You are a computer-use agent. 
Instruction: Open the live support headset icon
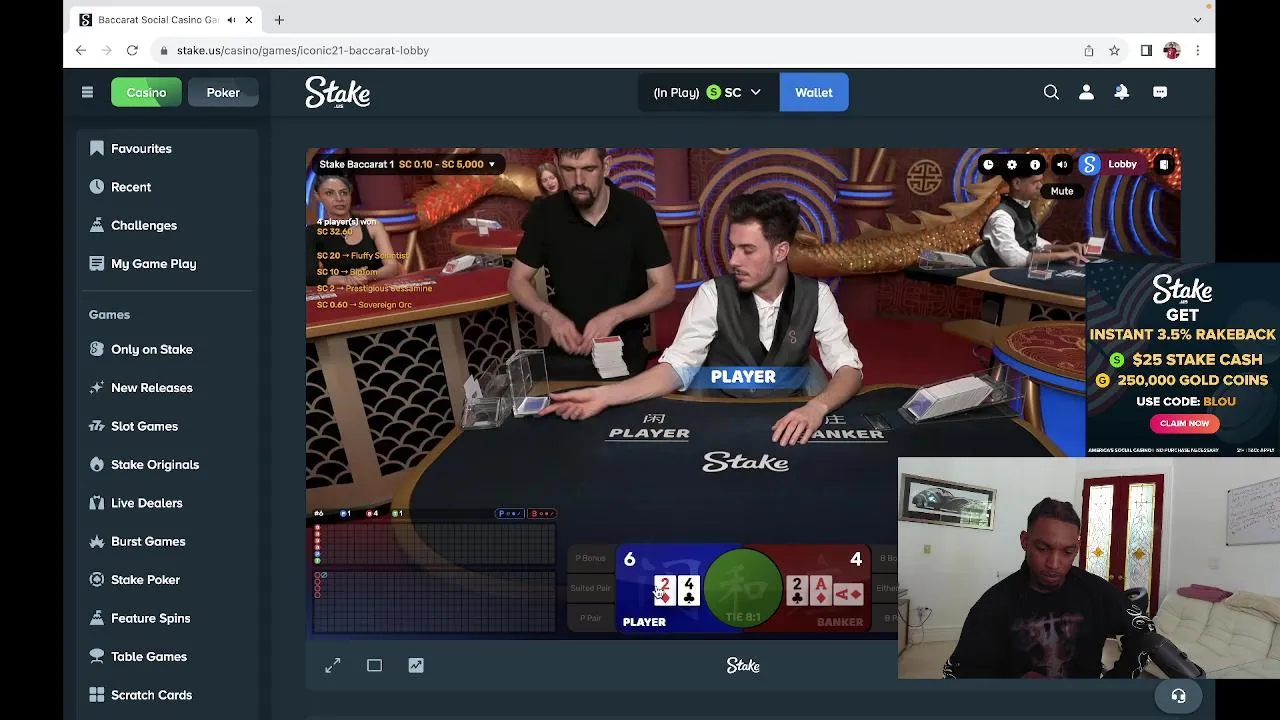click(1178, 696)
